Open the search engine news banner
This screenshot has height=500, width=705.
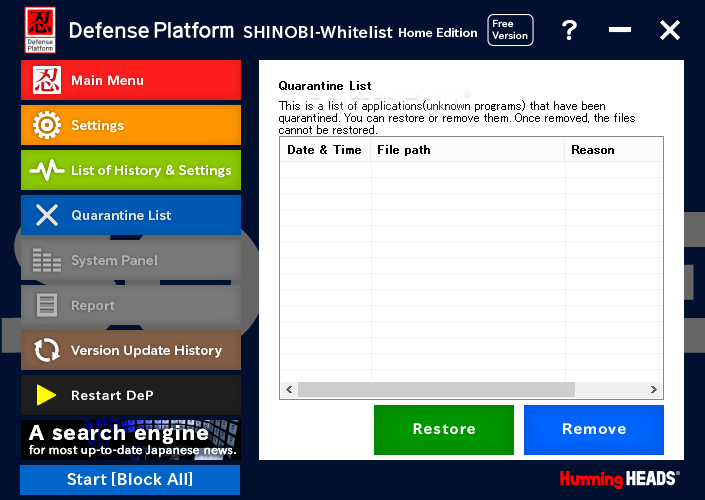pos(131,440)
